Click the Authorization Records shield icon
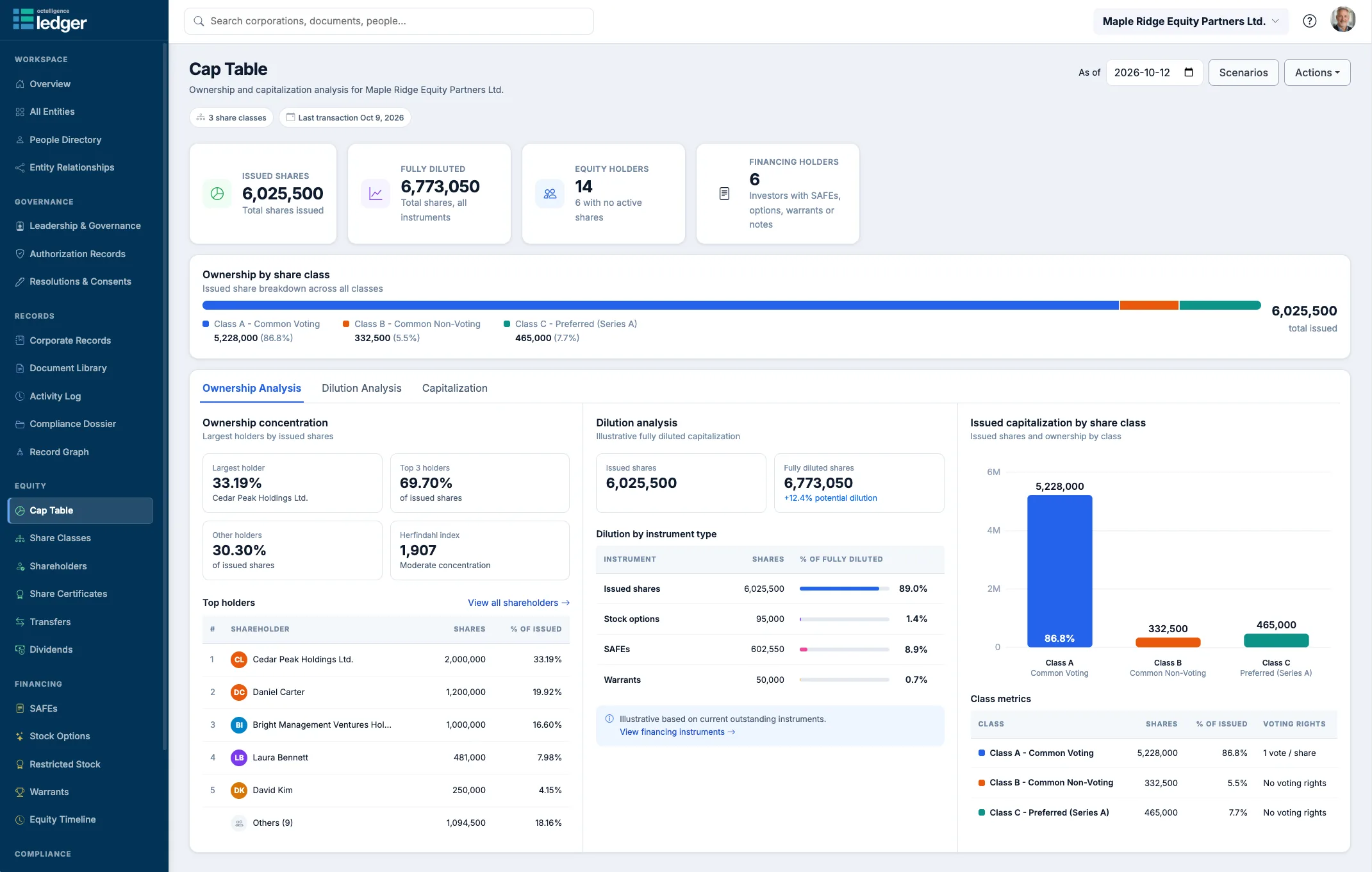Screen dimensions: 1372x872 pyautogui.click(x=20, y=254)
